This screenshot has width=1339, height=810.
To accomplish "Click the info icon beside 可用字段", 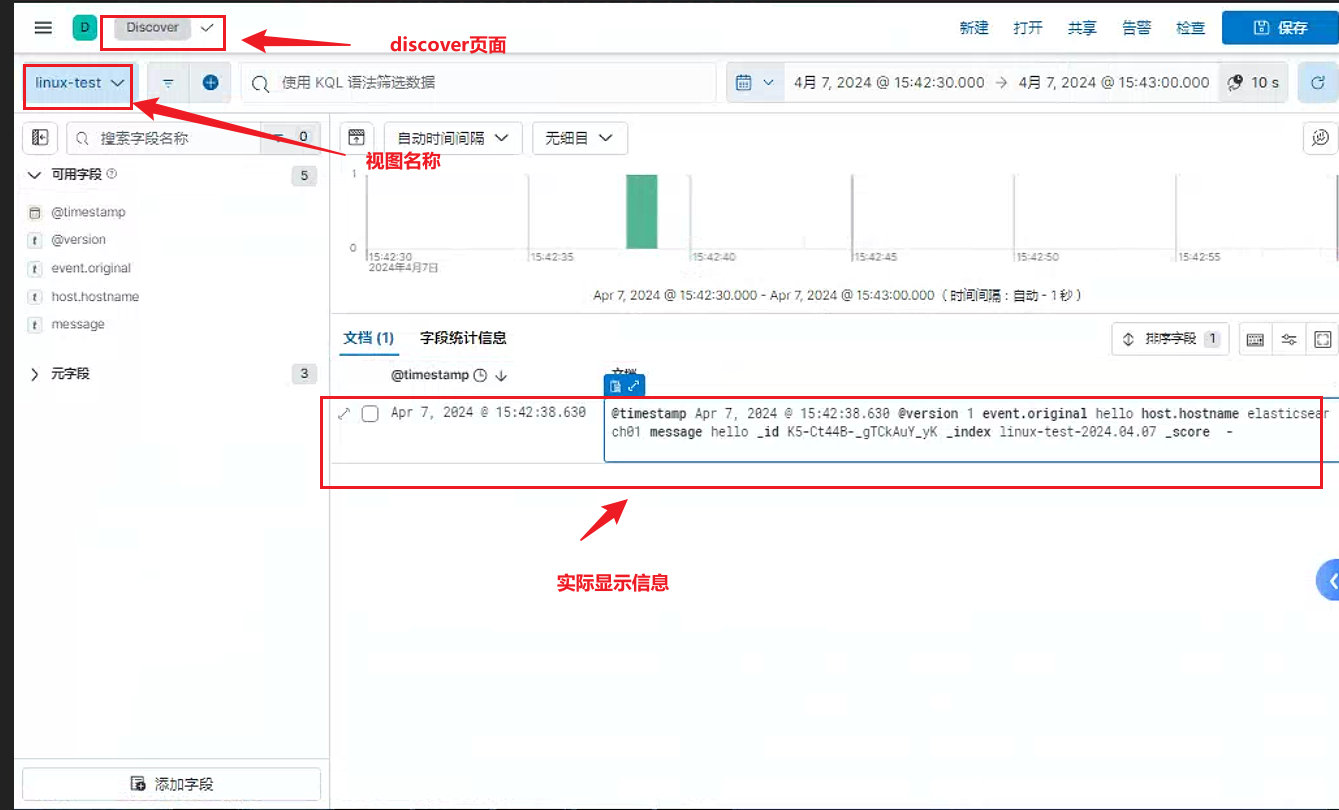I will [112, 174].
